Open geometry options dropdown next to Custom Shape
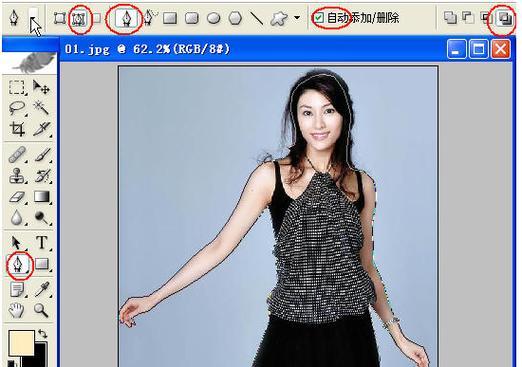This screenshot has height=367, width=522. [297, 18]
